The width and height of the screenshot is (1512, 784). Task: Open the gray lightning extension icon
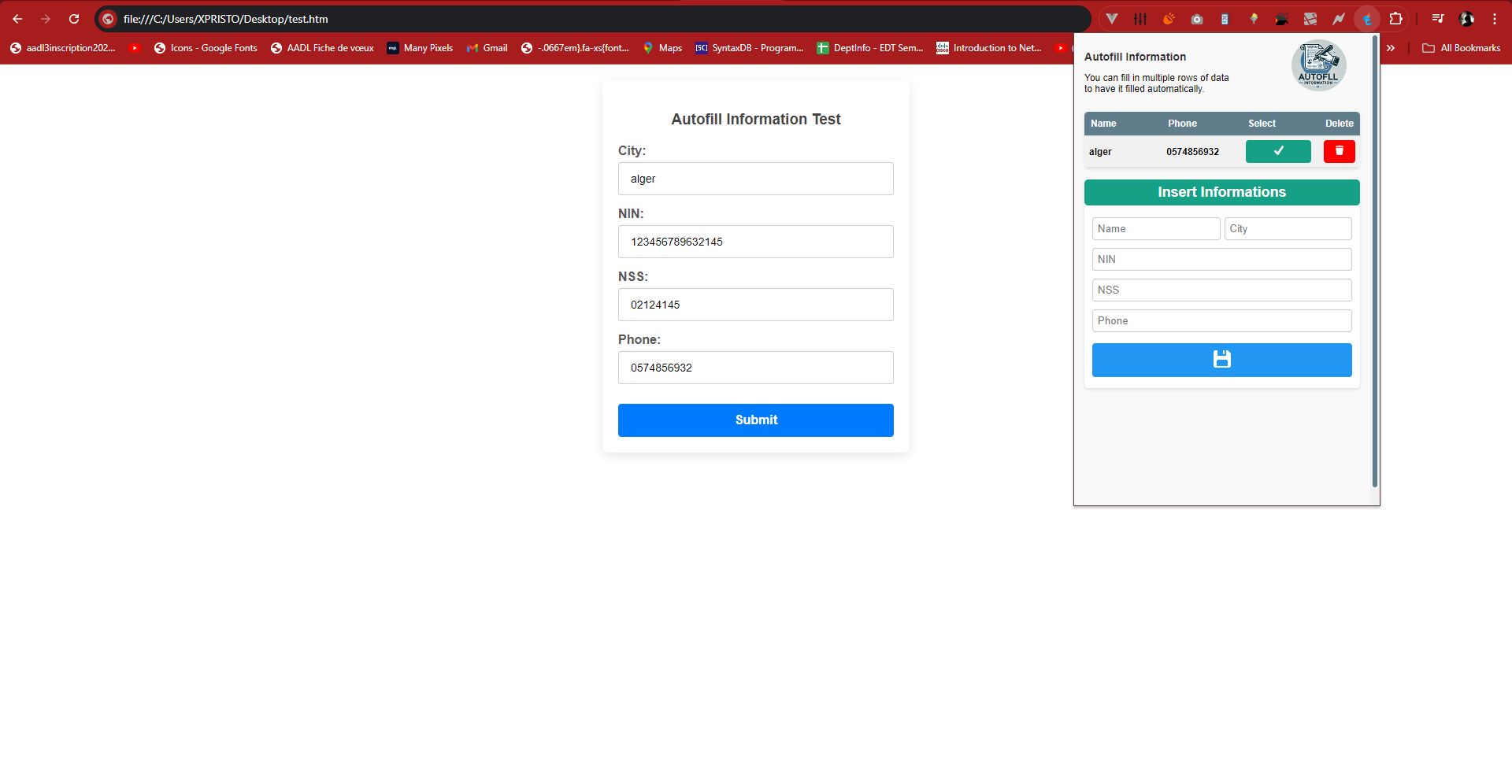[1339, 19]
